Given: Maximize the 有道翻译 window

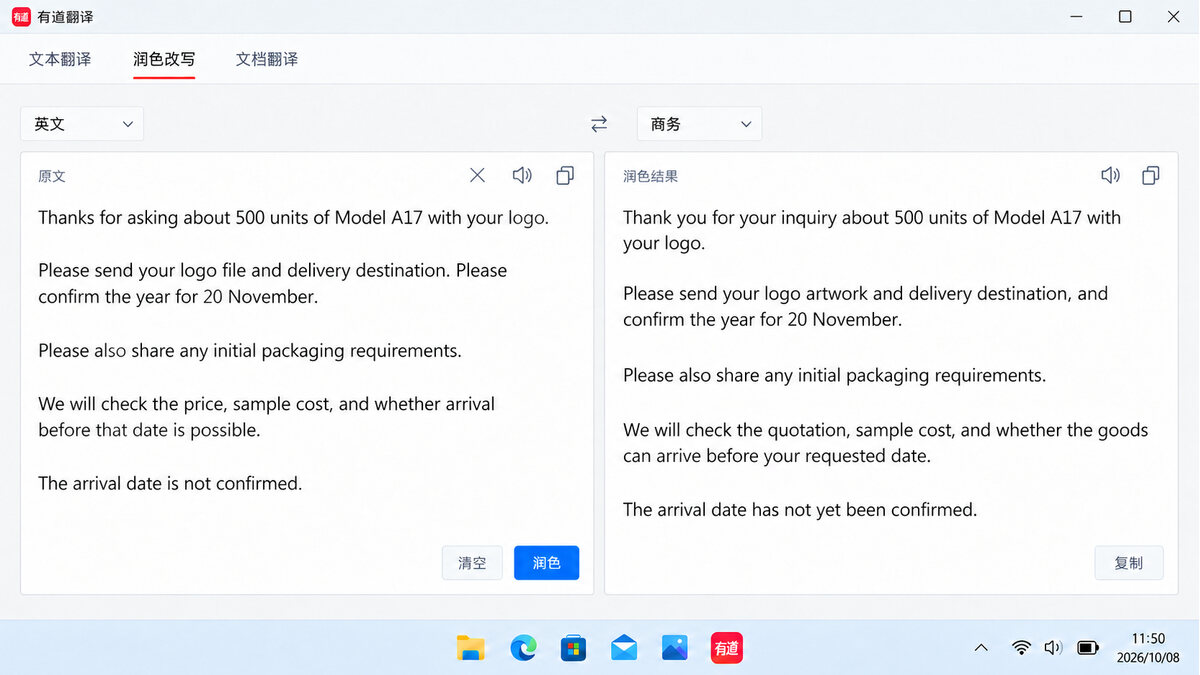Looking at the screenshot, I should point(1125,17).
